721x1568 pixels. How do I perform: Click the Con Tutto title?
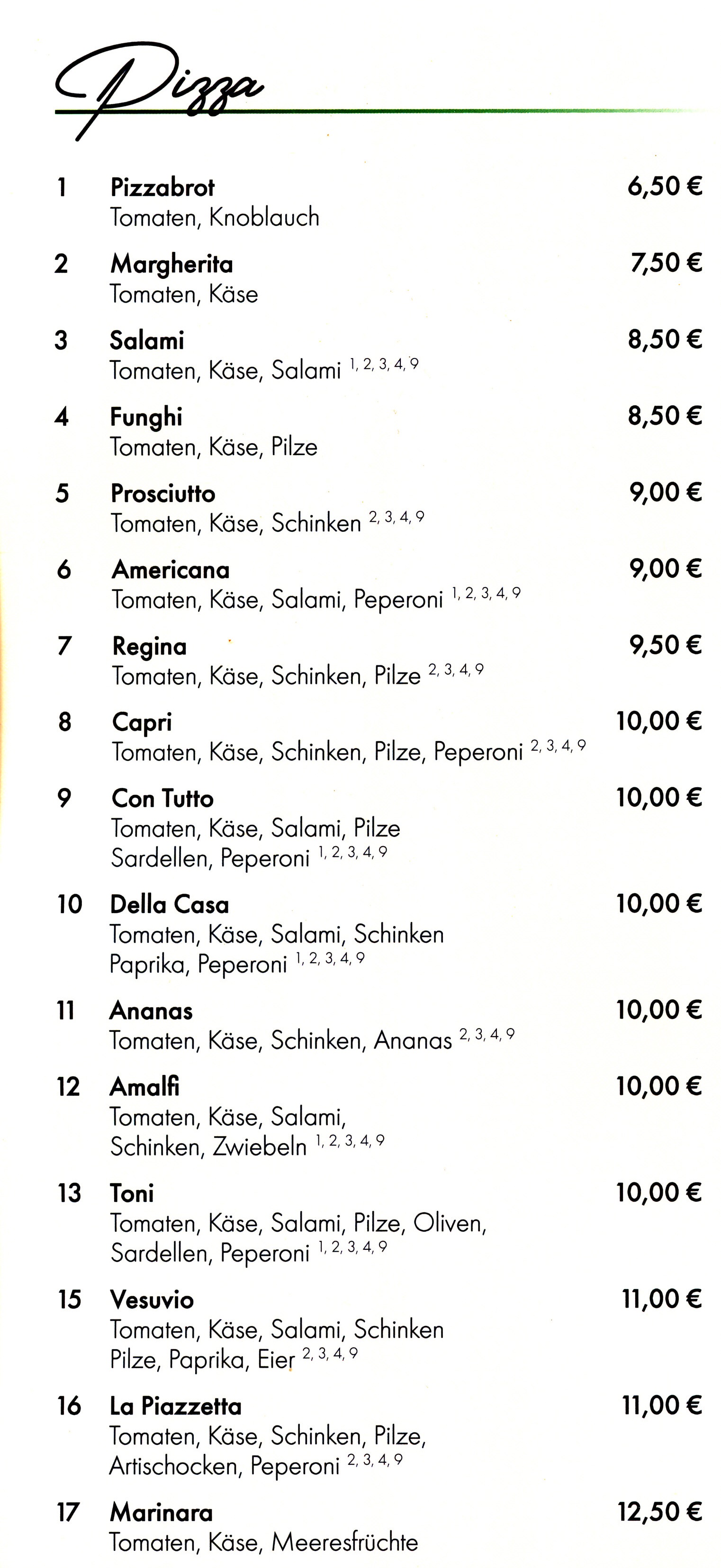[162, 798]
